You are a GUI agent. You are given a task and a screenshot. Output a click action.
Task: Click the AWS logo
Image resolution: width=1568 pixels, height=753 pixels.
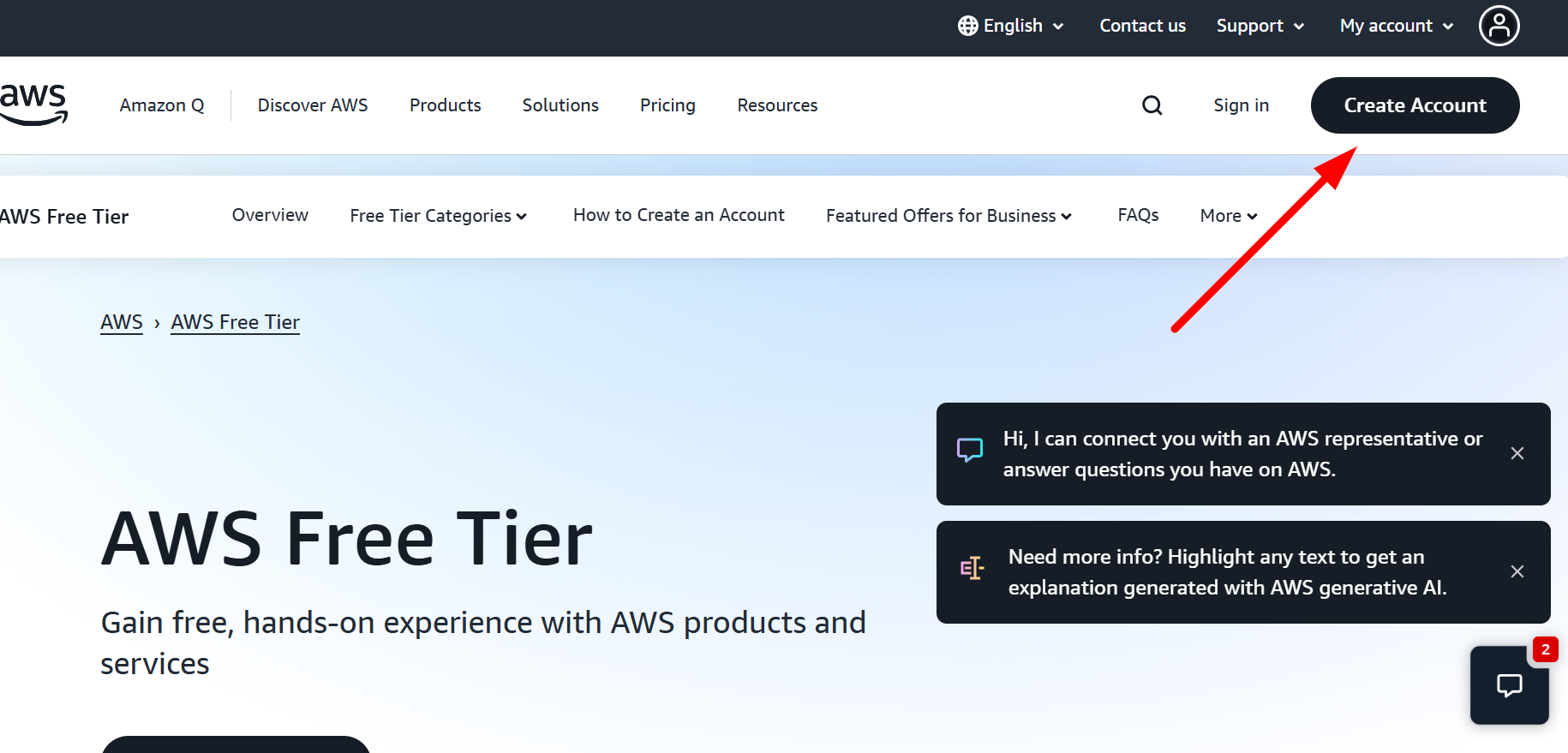33,105
